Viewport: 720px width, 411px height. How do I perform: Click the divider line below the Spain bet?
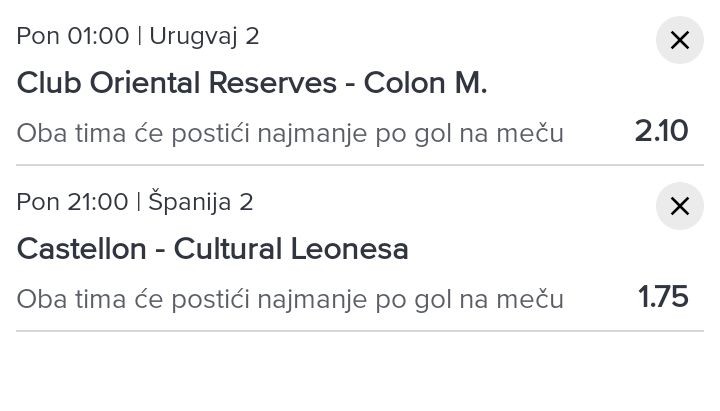point(360,331)
